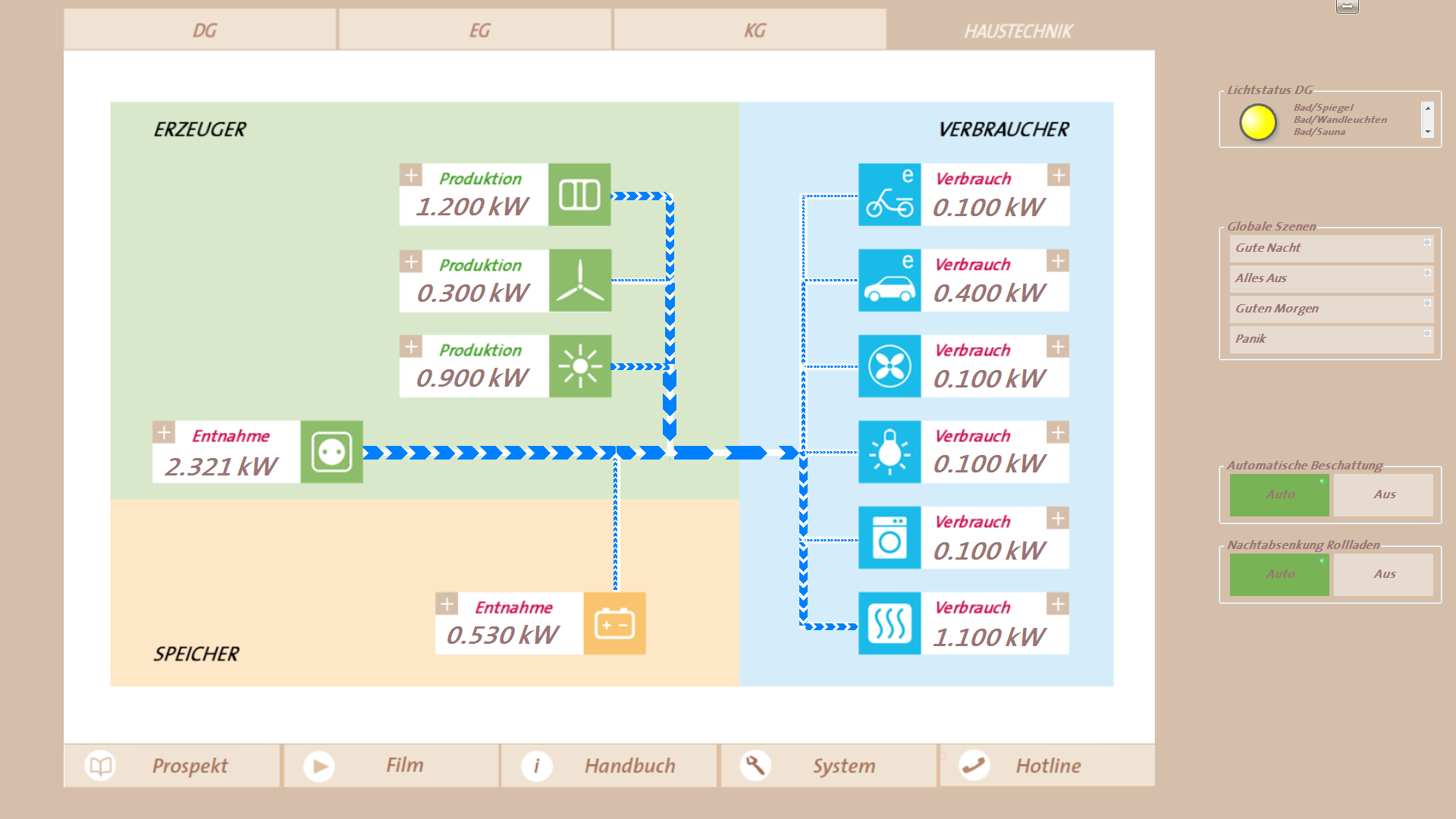Click the 0.400 kW car Verbrauch value
This screenshot has width=1456, height=819.
[x=989, y=293]
